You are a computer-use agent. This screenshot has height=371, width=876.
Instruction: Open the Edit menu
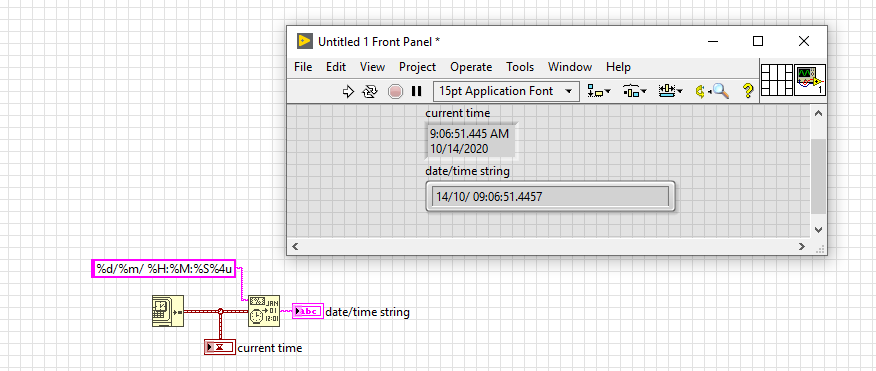coord(336,67)
